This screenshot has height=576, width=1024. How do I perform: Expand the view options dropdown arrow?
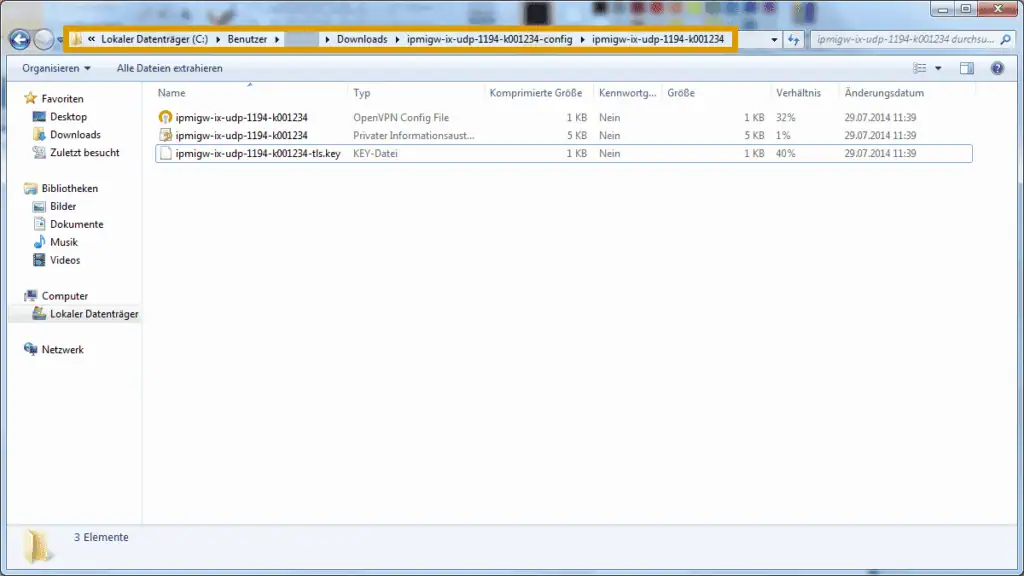click(x=938, y=68)
